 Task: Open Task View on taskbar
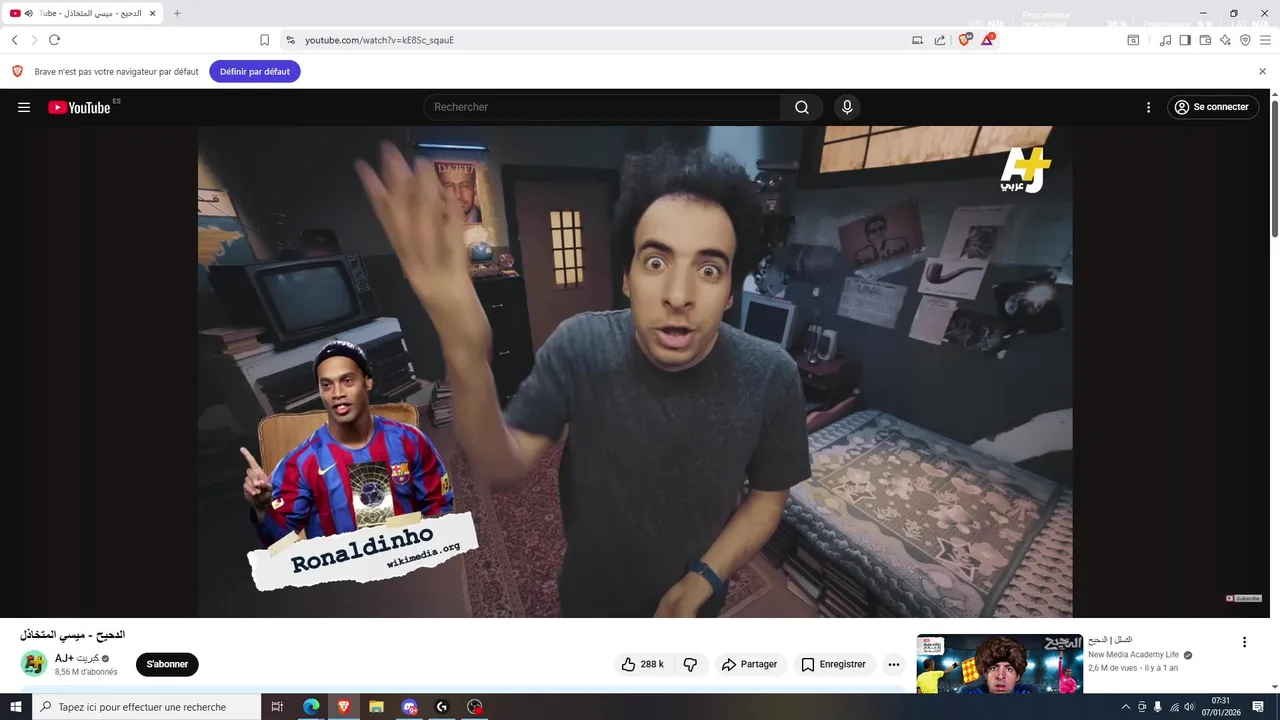[x=278, y=707]
